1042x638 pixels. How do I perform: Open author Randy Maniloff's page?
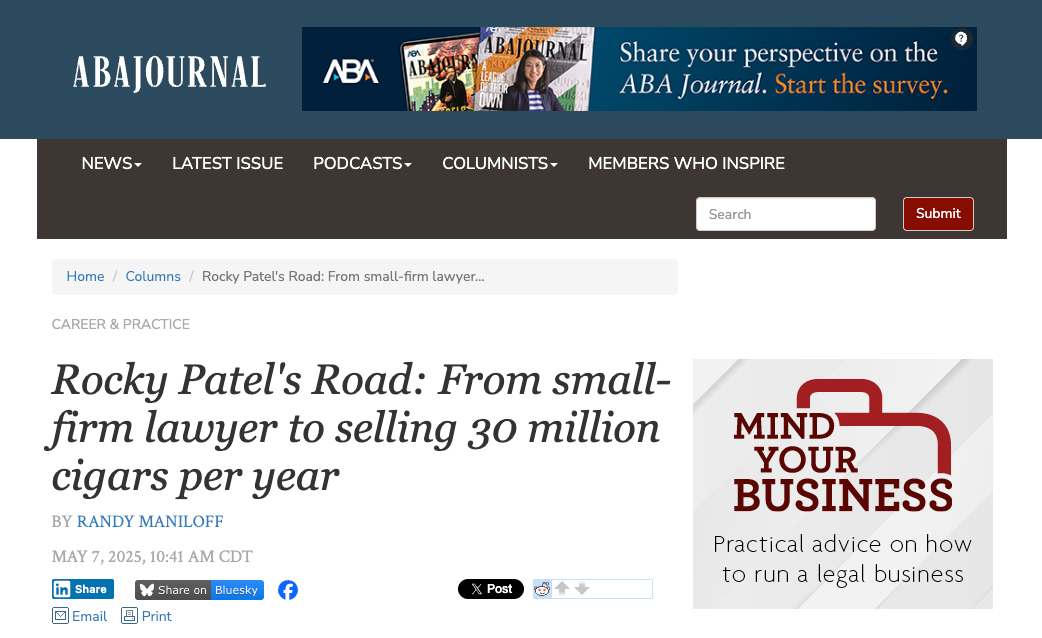click(150, 521)
